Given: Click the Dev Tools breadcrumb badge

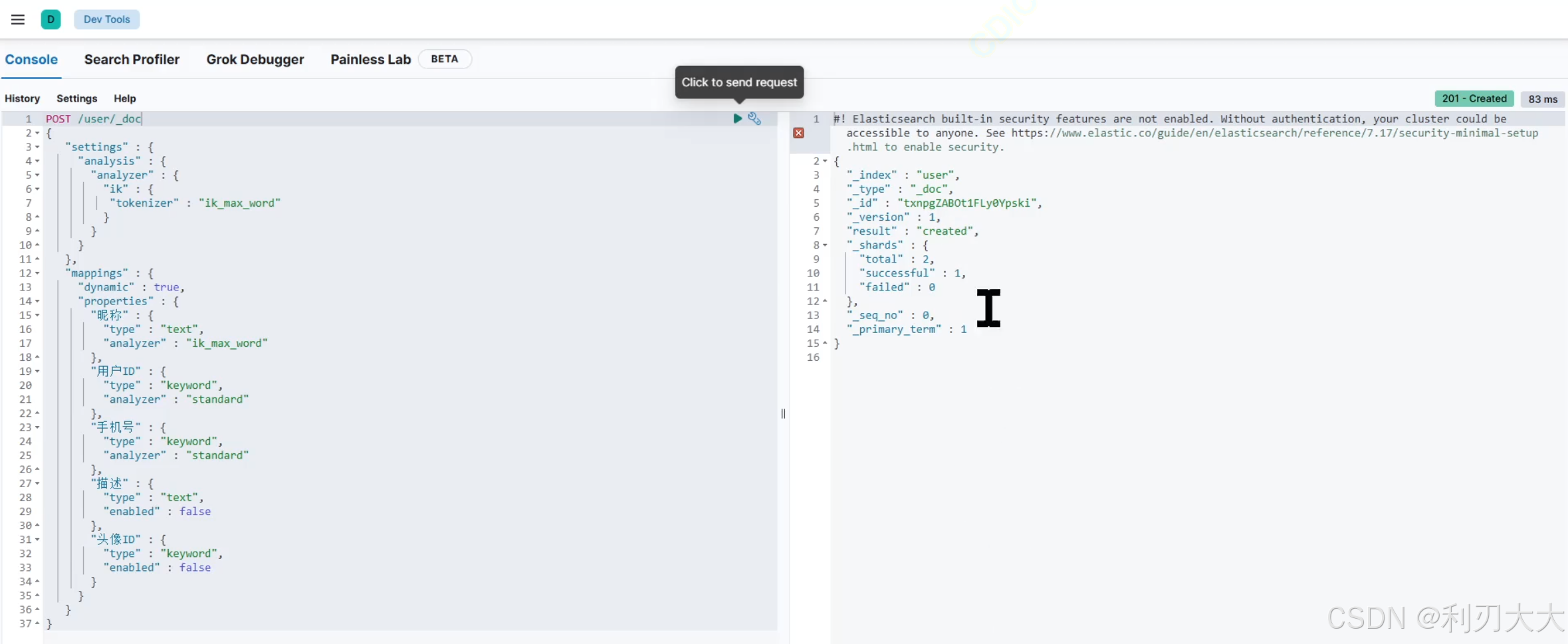Looking at the screenshot, I should tap(107, 19).
